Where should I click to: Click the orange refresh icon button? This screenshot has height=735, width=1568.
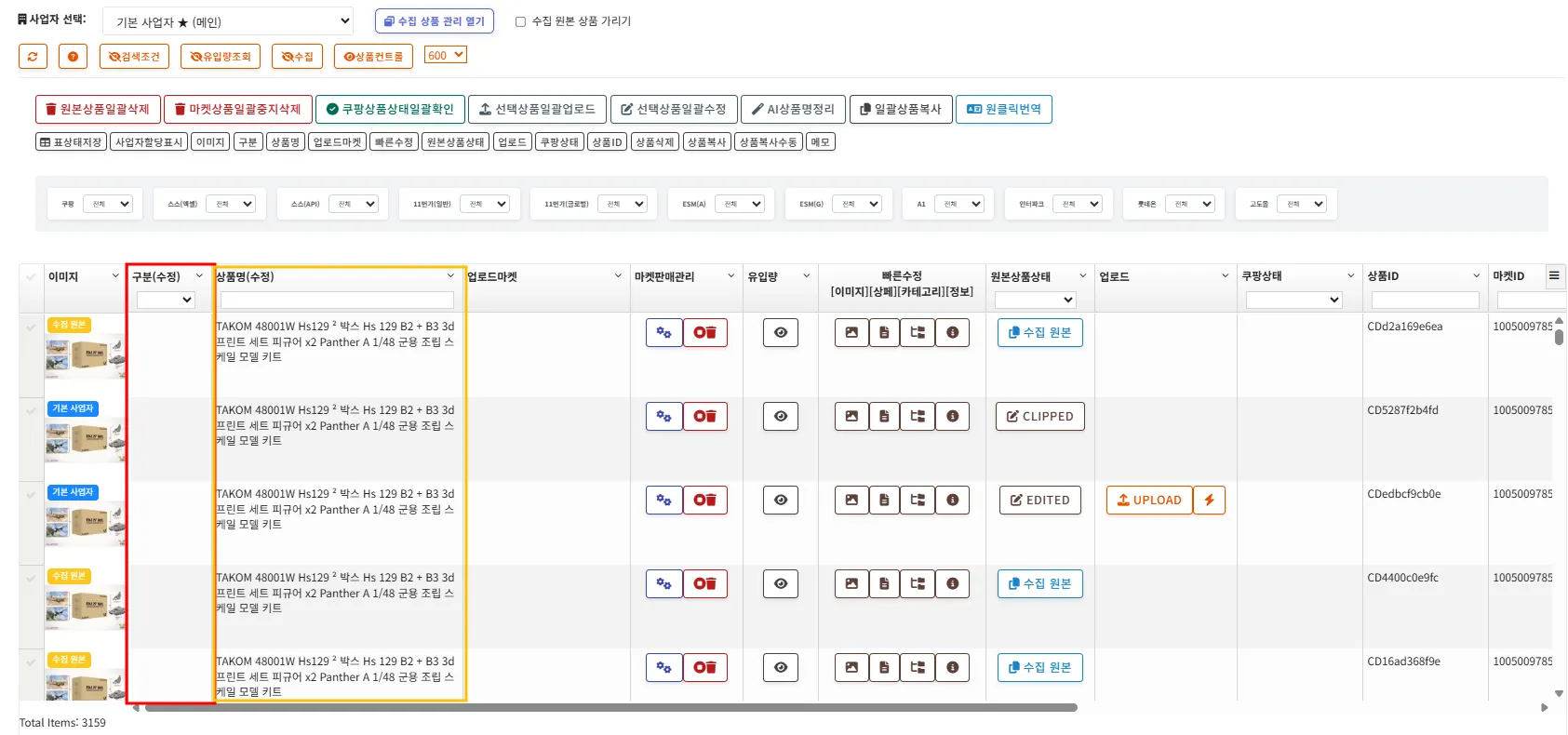[x=33, y=57]
